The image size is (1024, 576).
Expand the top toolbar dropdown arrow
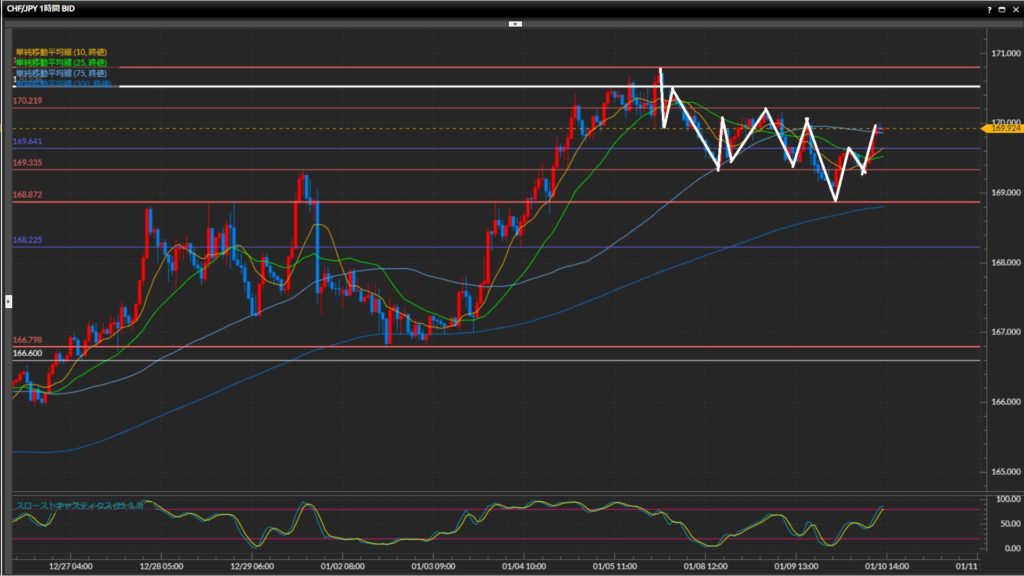coord(512,23)
